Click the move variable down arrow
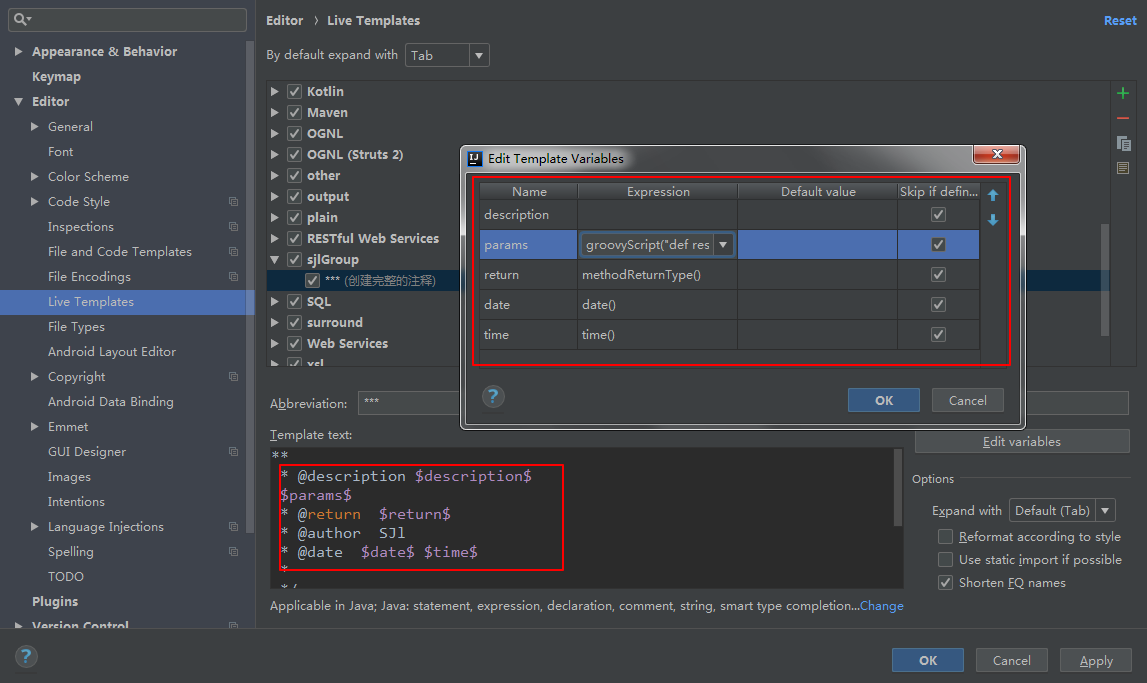Screen dimensions: 1147x683 point(993,220)
